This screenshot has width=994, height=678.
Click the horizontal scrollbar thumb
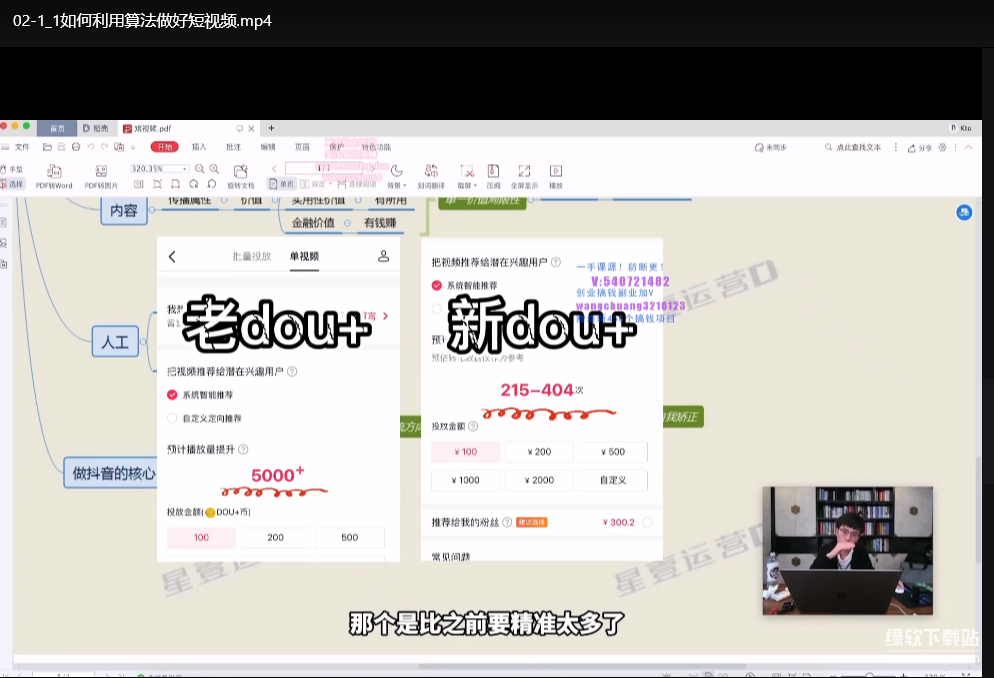click(583, 666)
